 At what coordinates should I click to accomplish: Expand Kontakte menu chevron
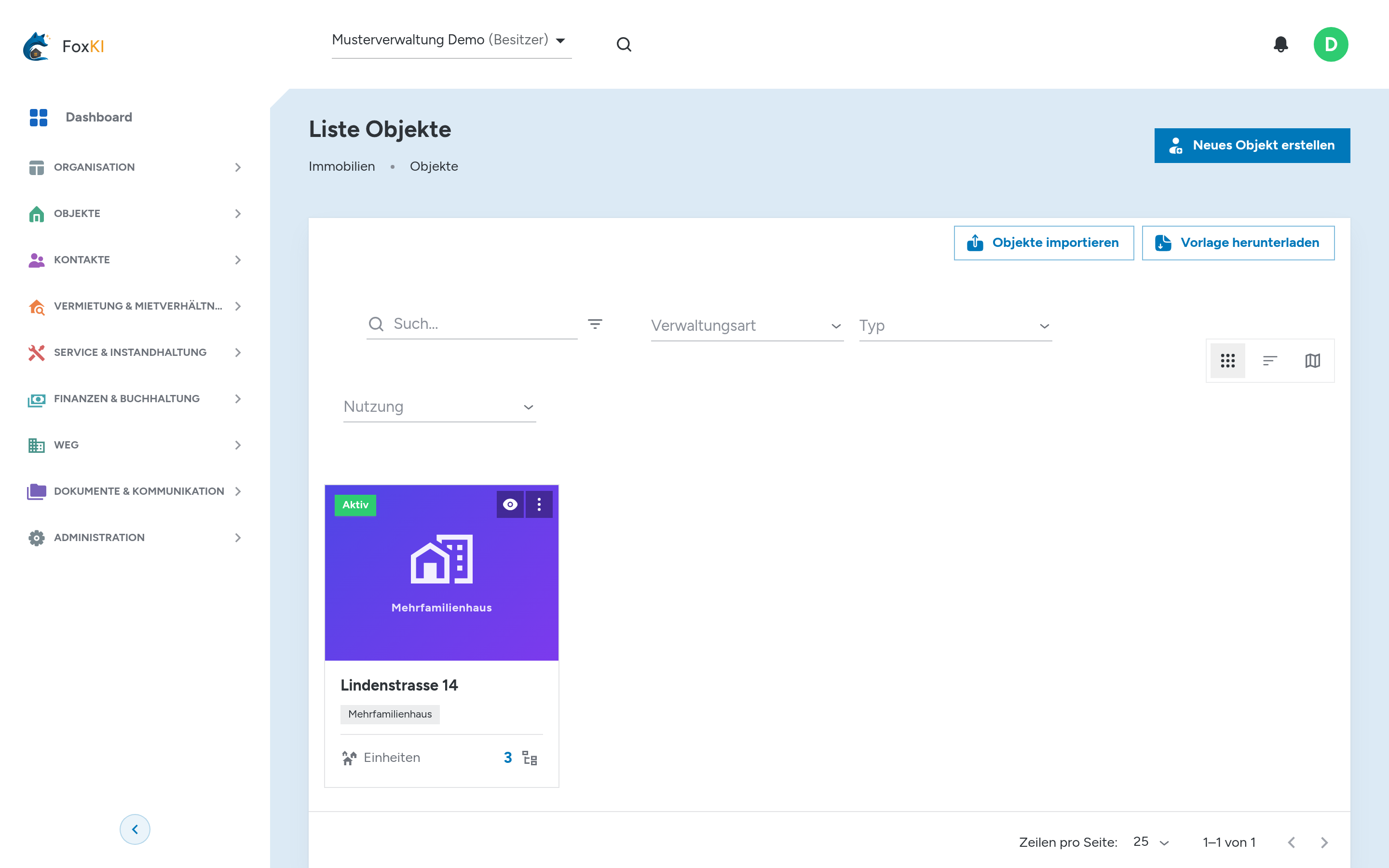tap(238, 260)
